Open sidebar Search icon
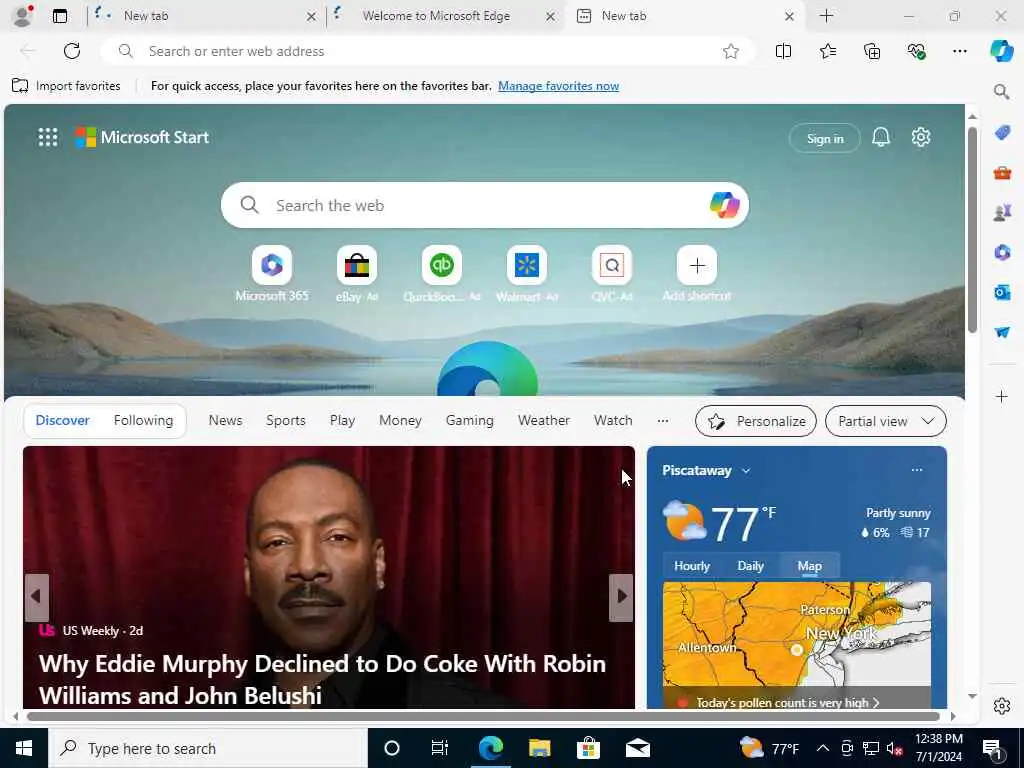Screen dimensions: 1024x768 [x=1001, y=91]
